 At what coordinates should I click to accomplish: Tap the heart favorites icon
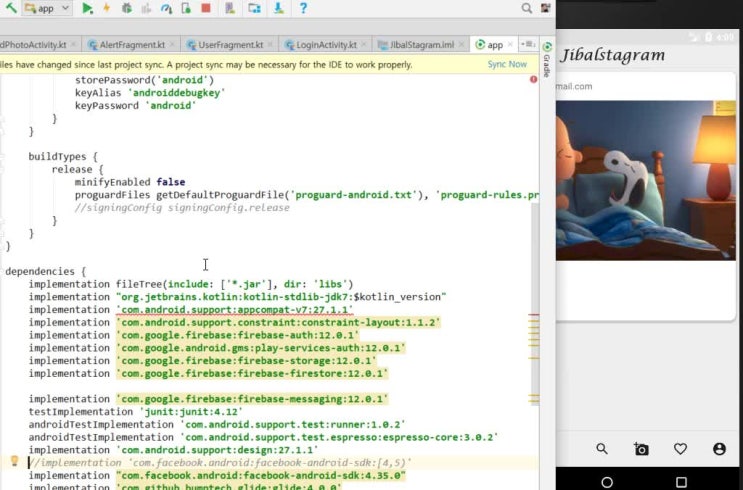tap(680, 449)
